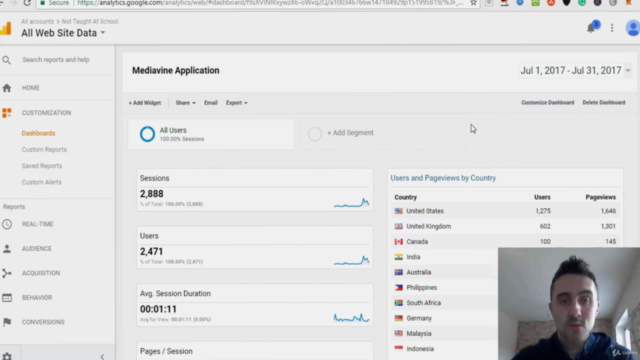
Task: Click the Users widget title
Action: (149, 236)
